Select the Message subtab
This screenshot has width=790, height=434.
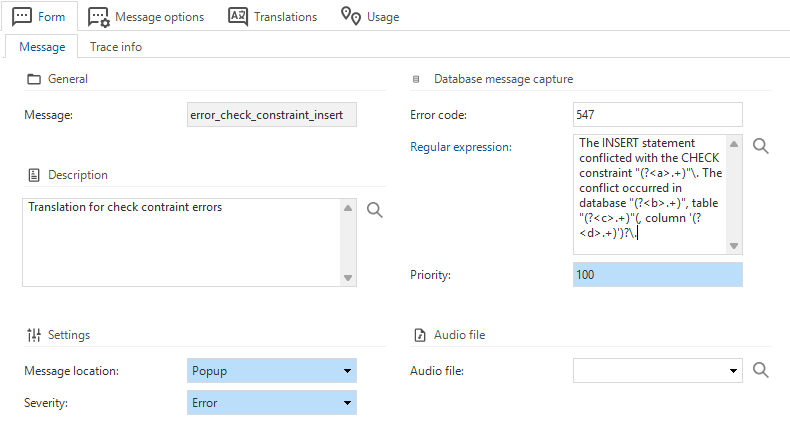[x=42, y=46]
